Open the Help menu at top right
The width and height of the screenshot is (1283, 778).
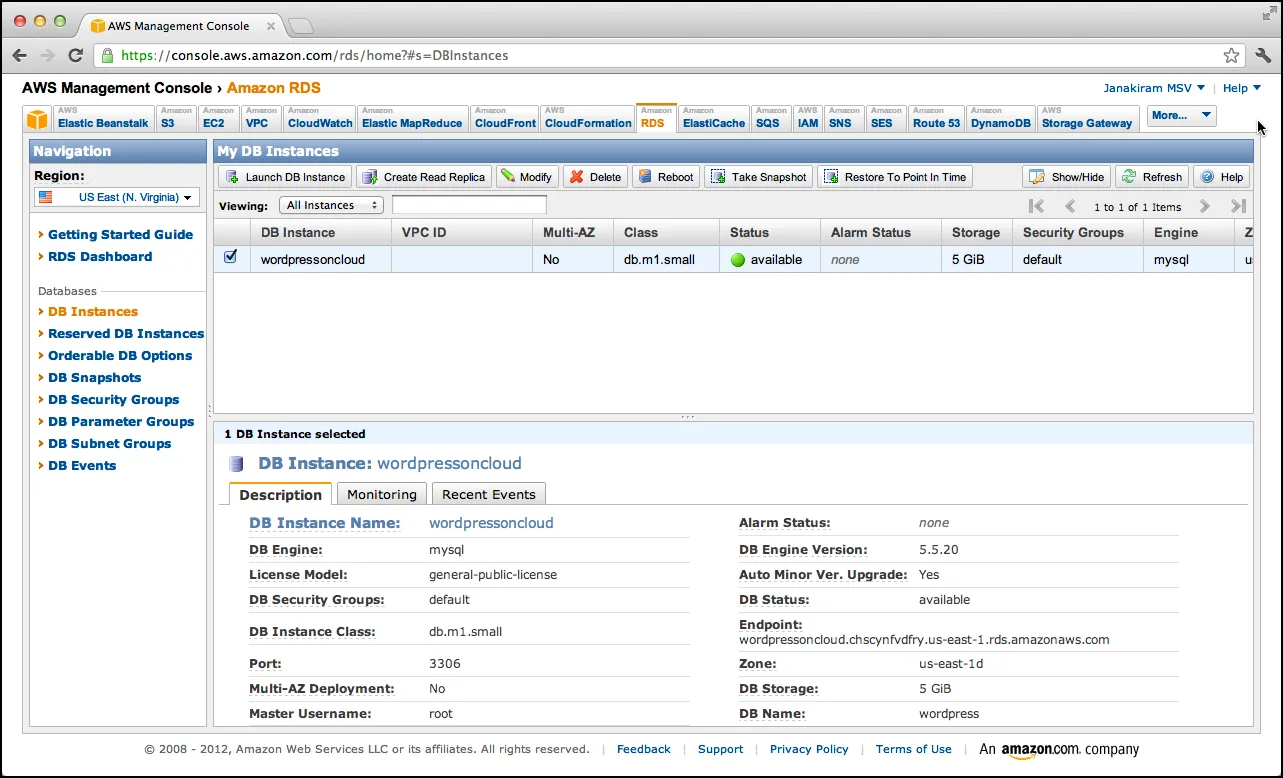coord(1241,88)
